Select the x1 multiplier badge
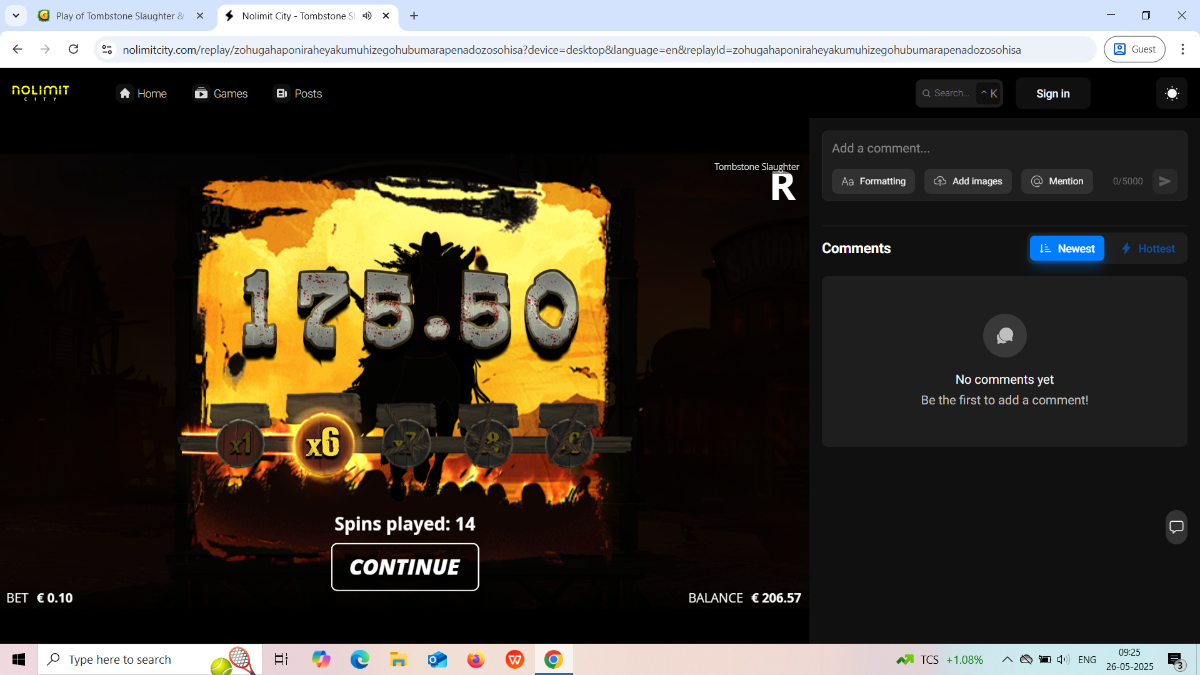This screenshot has height=675, width=1200. point(241,443)
